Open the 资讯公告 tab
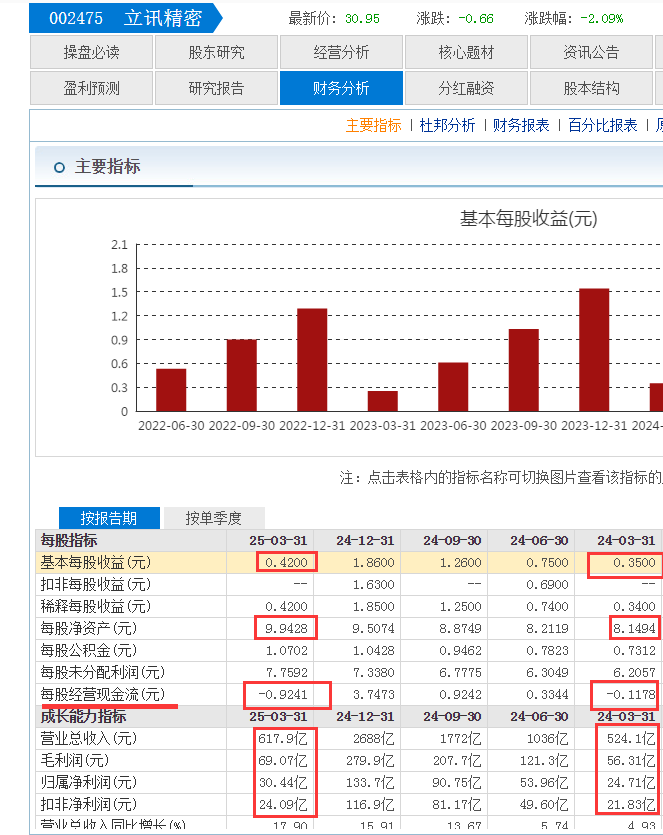Screen dimensions: 663x835 tap(591, 52)
